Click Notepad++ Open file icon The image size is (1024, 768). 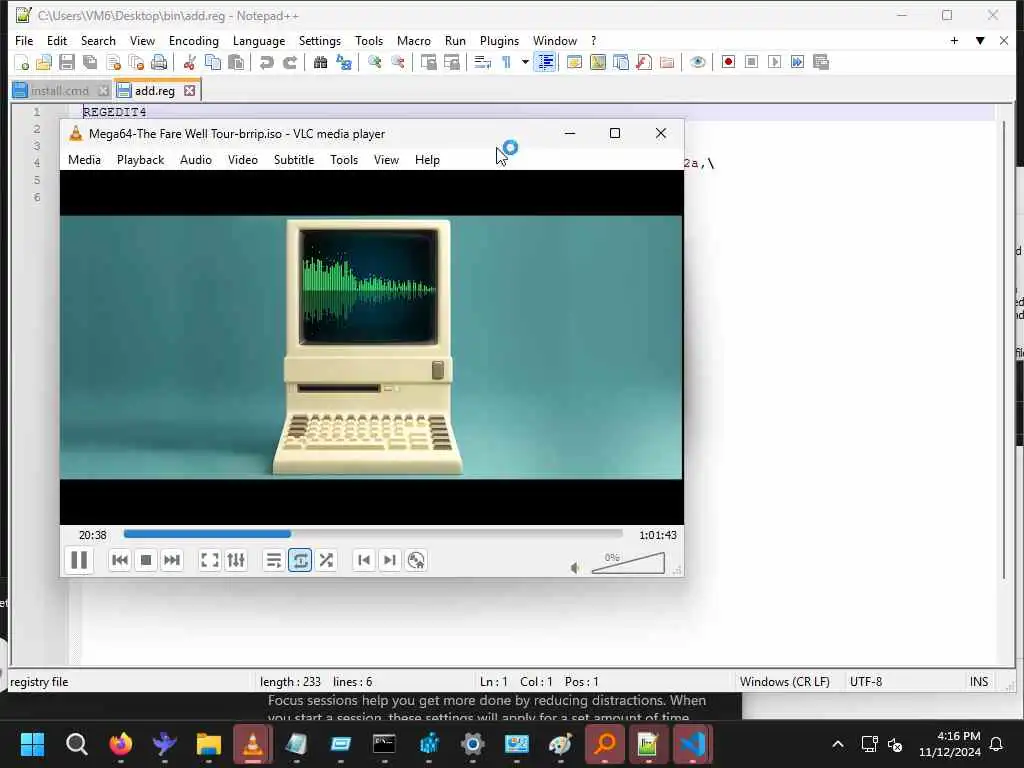tap(44, 63)
